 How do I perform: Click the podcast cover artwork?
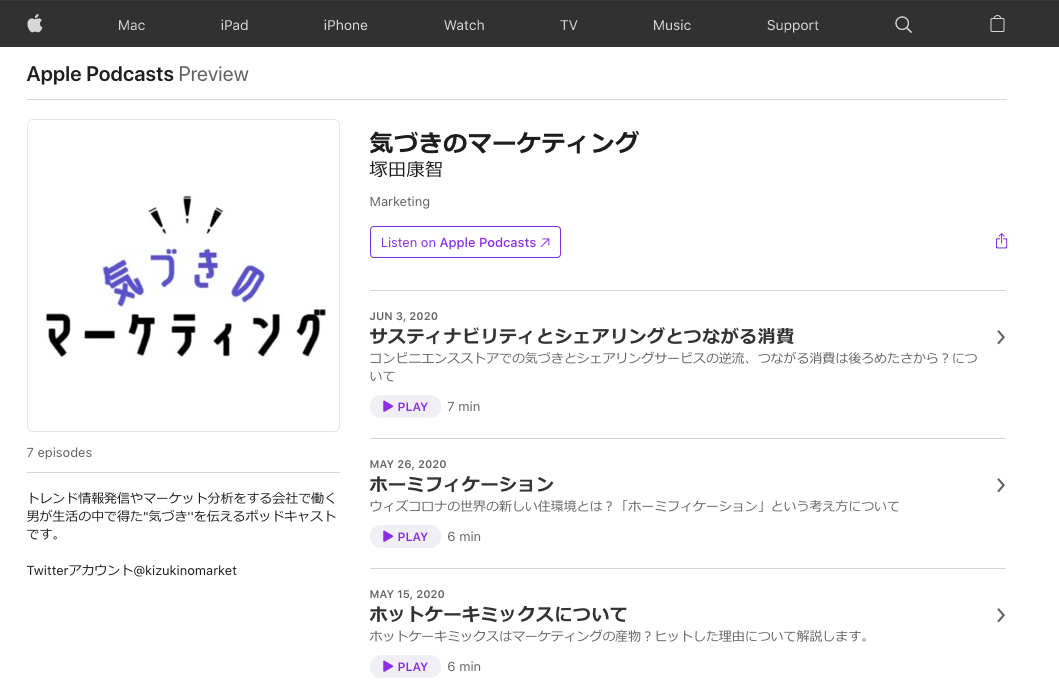tap(183, 276)
